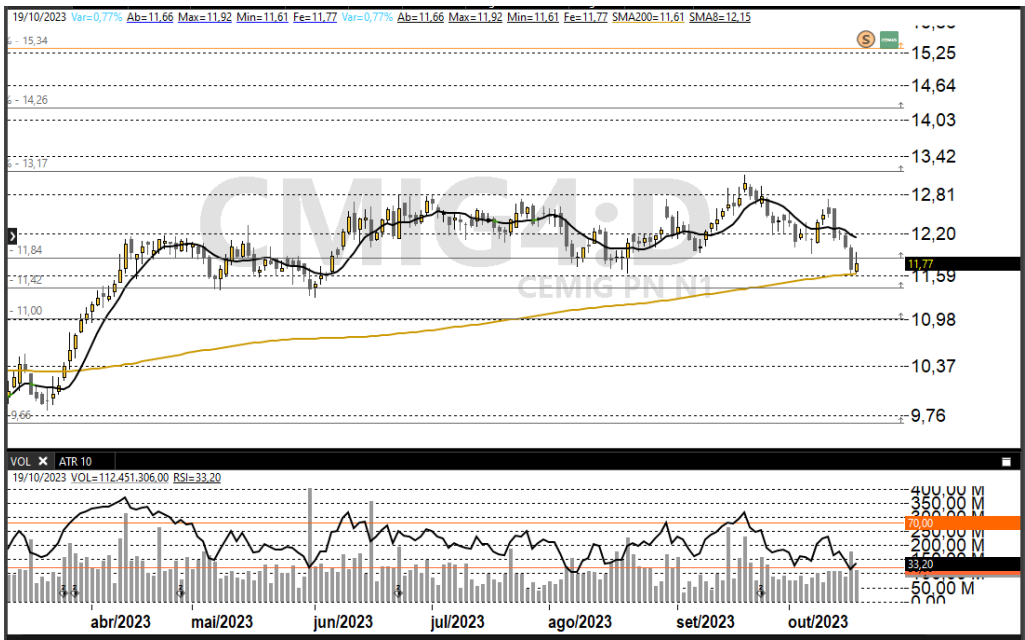Close the VOL indicator tab
This screenshot has width=1025, height=640.
tap(43, 461)
